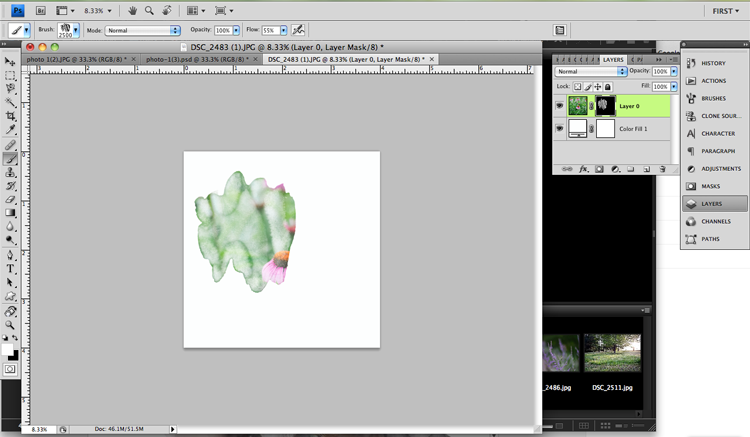
Task: Select the Move tool
Action: point(11,62)
